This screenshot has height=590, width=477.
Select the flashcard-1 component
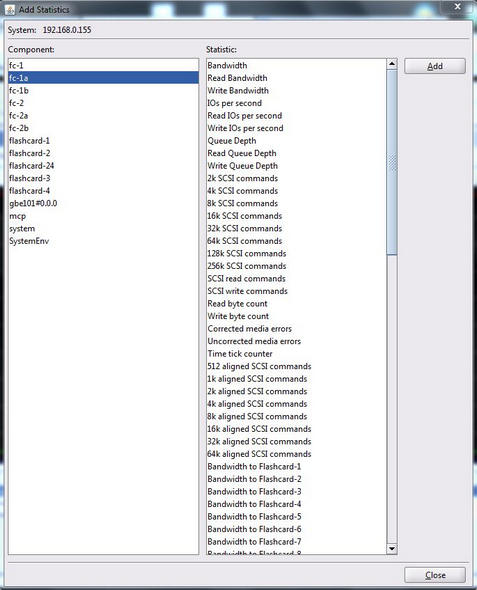(103, 140)
